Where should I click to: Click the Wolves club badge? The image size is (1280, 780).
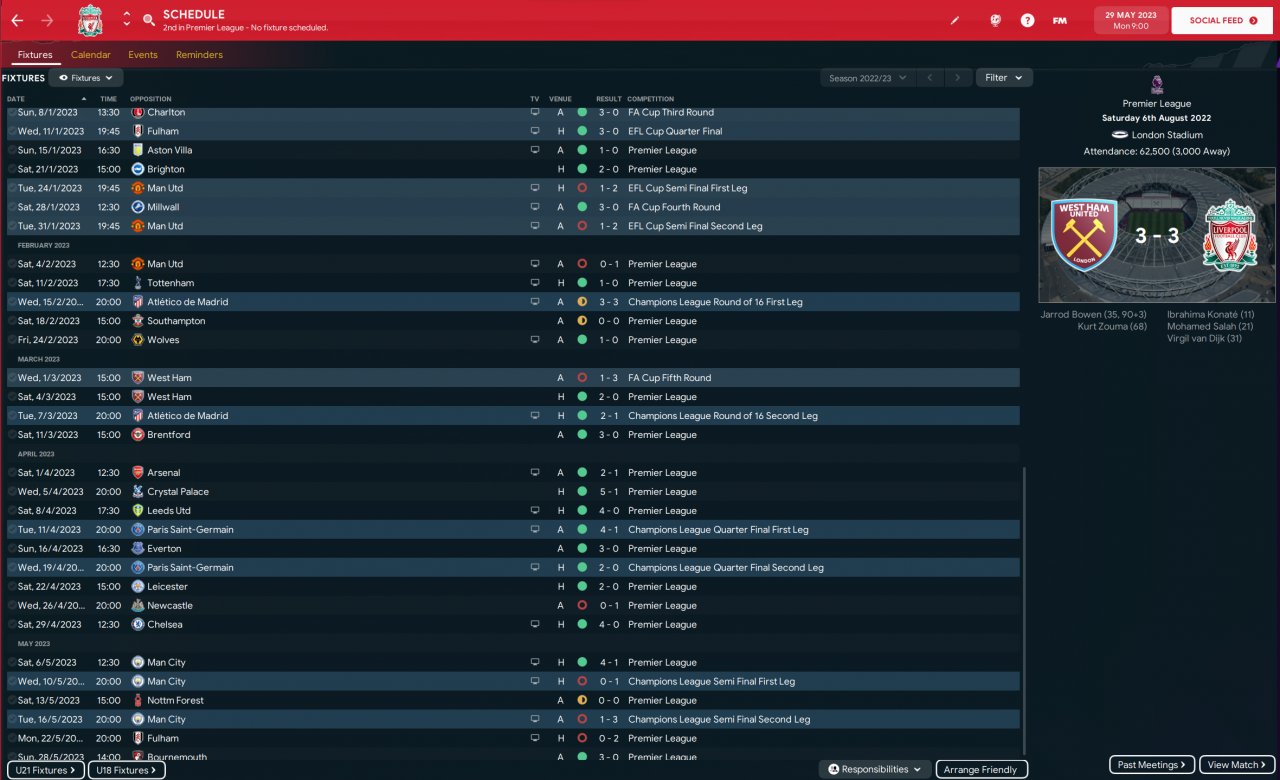point(138,340)
